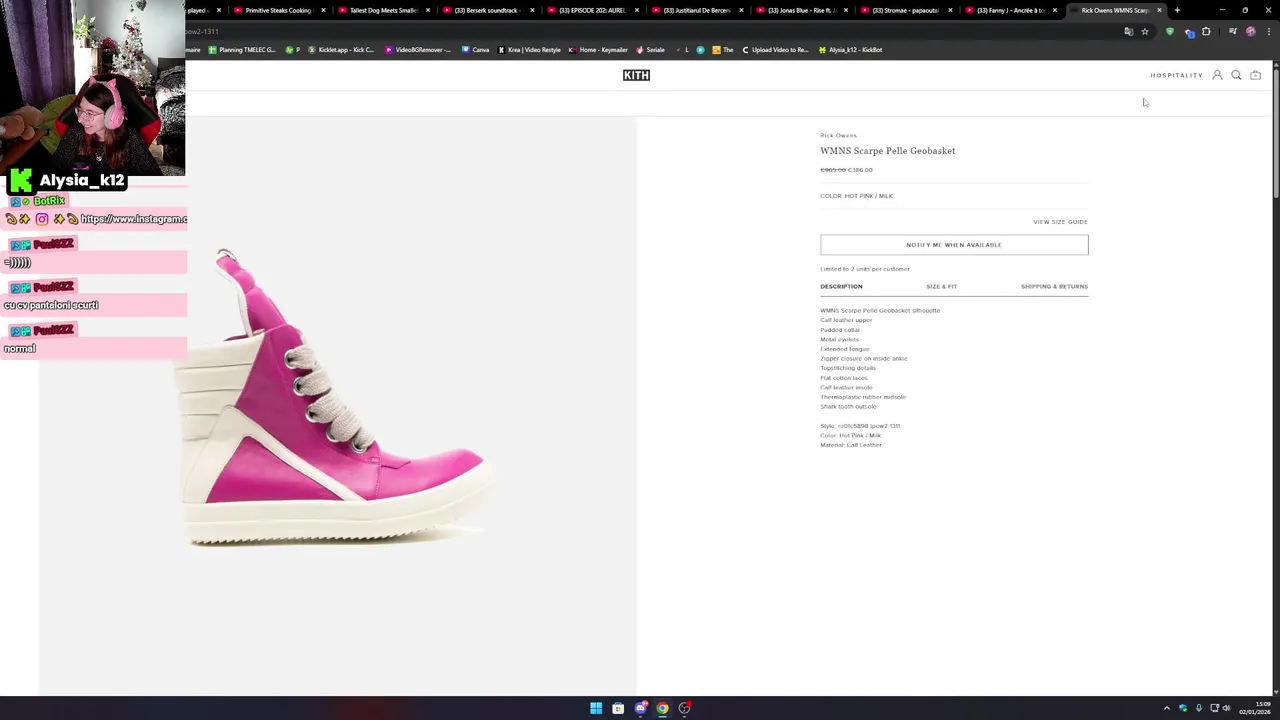This screenshot has width=1280, height=720.
Task: Close the Primitive Steaks Cooking tab
Action: point(323,10)
